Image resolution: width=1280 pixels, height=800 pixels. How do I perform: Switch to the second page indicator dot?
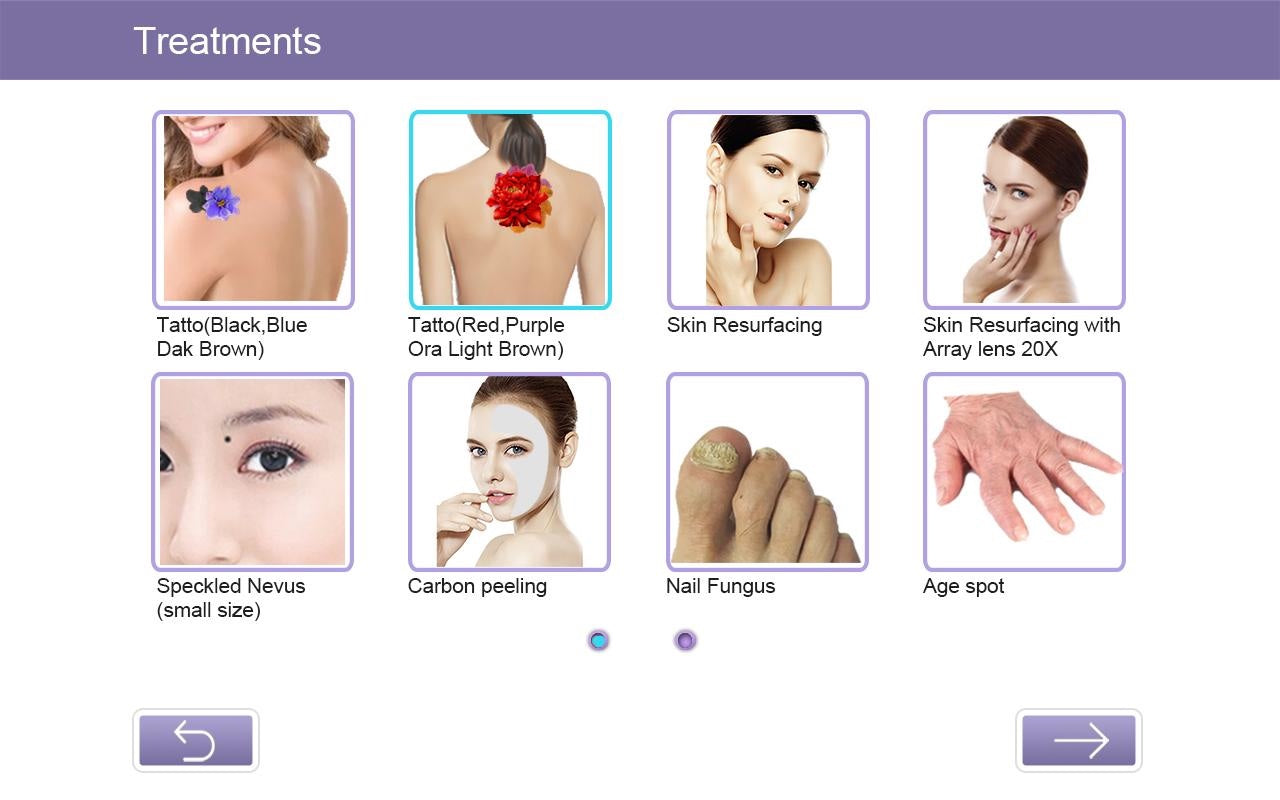point(685,641)
